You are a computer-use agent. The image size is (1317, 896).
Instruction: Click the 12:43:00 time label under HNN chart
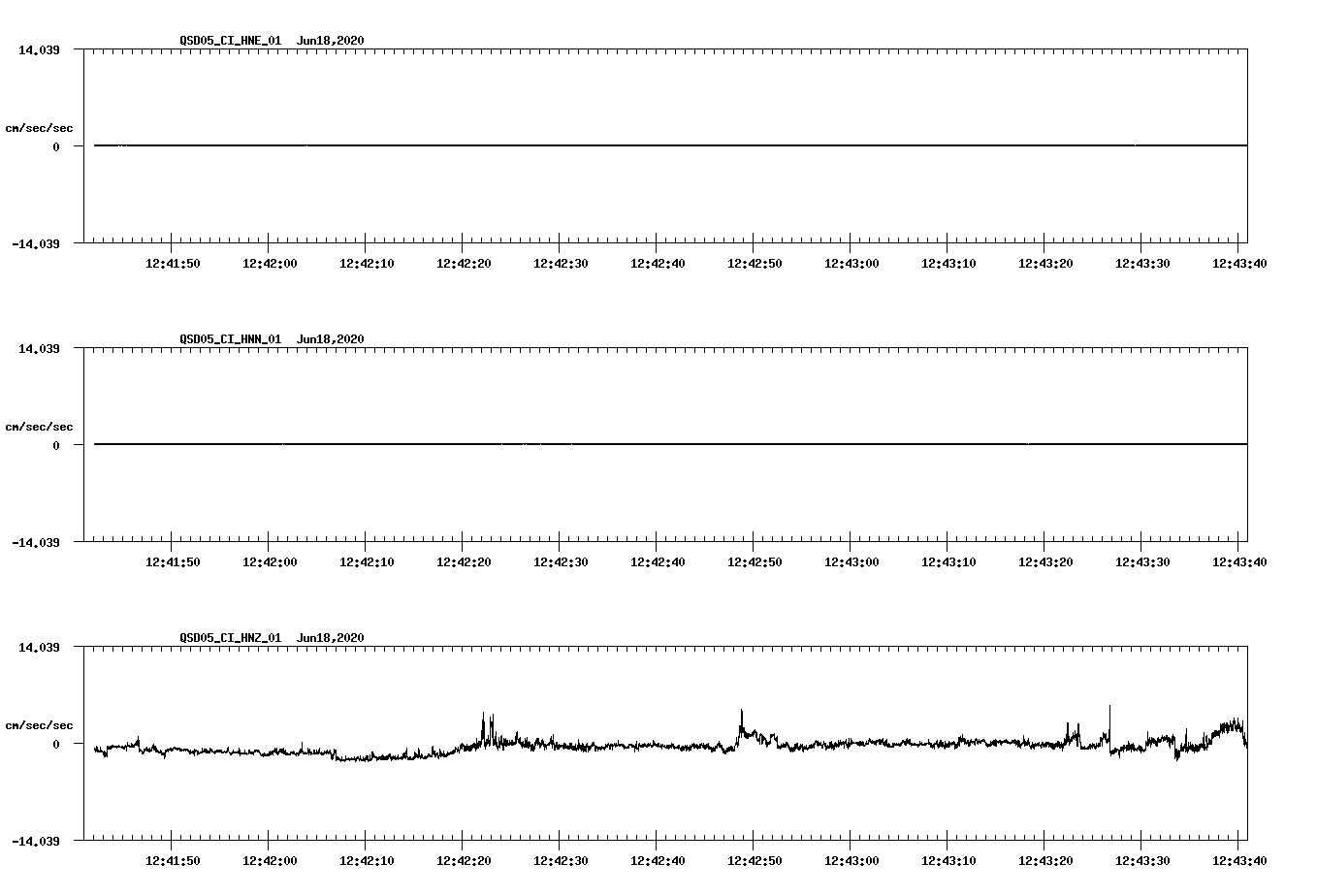click(x=851, y=561)
